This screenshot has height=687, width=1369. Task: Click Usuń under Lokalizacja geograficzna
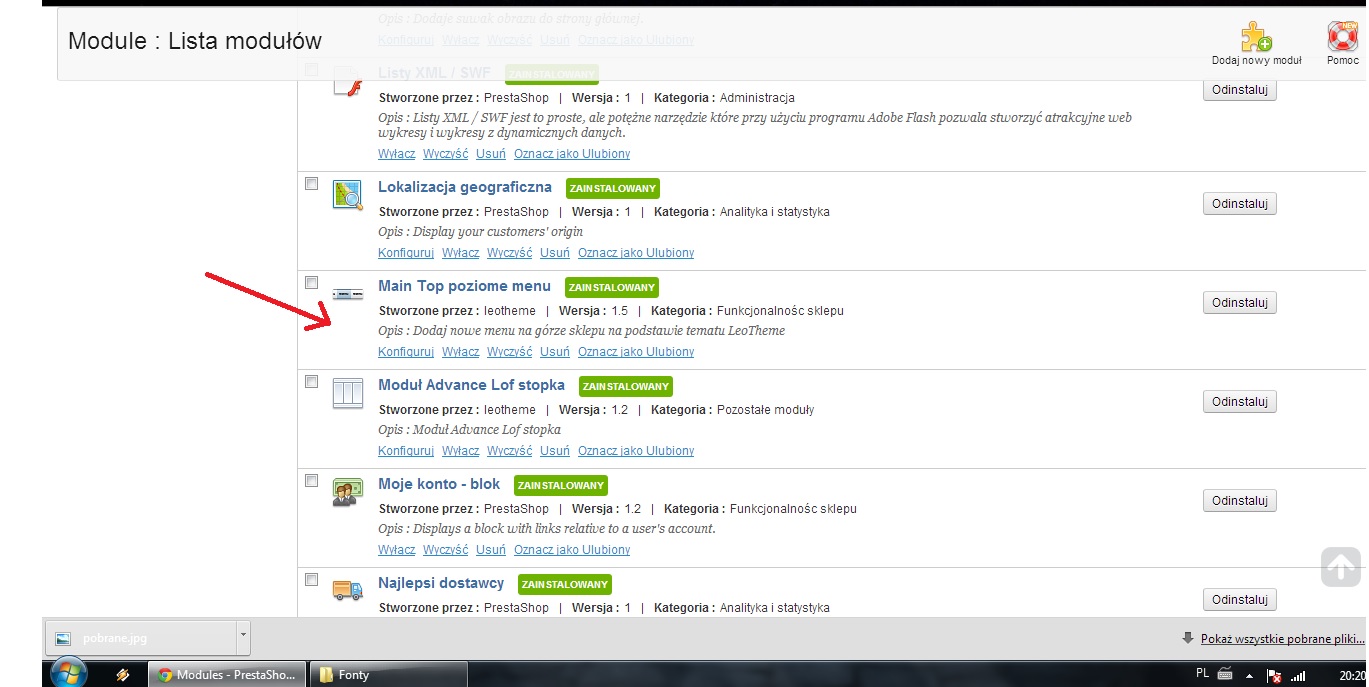click(555, 253)
